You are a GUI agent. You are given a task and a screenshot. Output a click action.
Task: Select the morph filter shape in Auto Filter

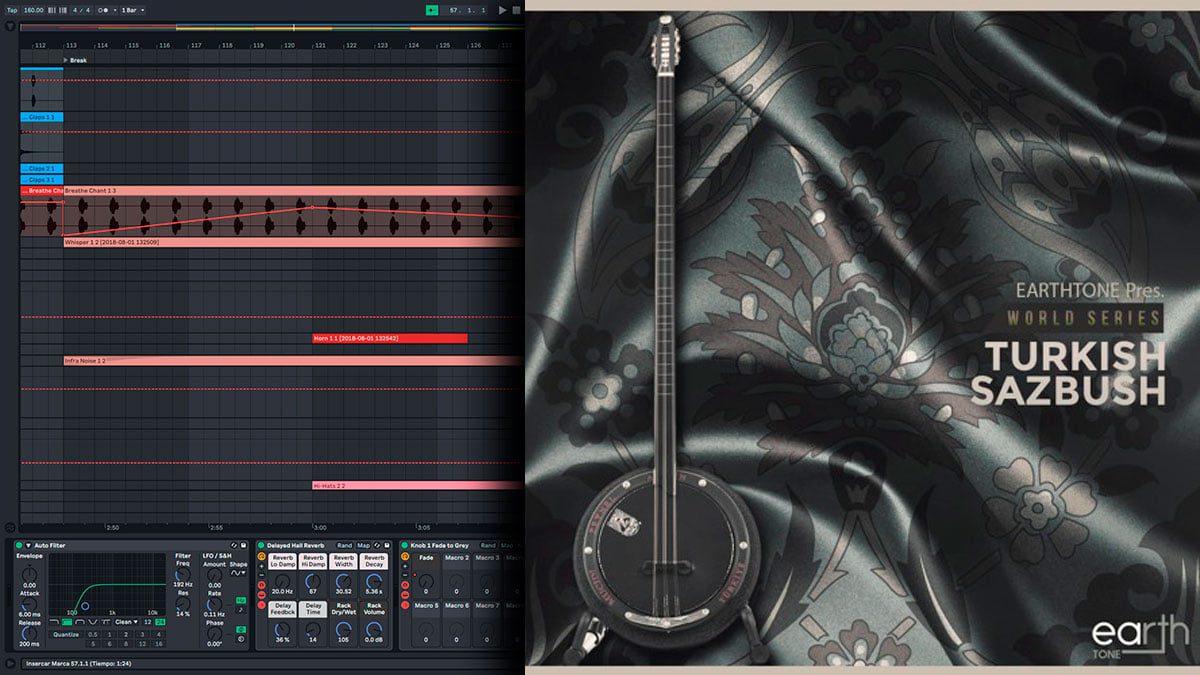point(106,622)
